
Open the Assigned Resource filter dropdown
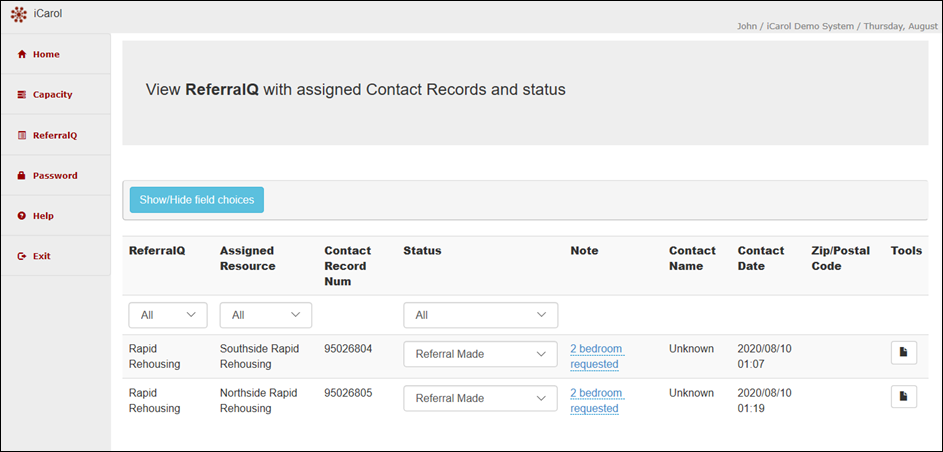(265, 315)
